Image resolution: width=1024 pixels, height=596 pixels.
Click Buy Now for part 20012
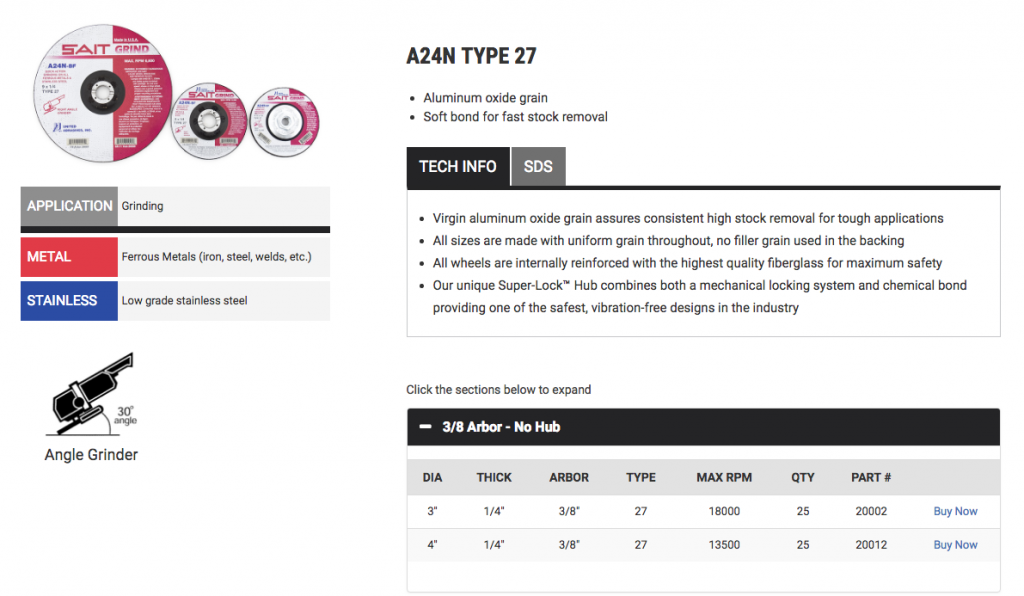click(x=955, y=545)
